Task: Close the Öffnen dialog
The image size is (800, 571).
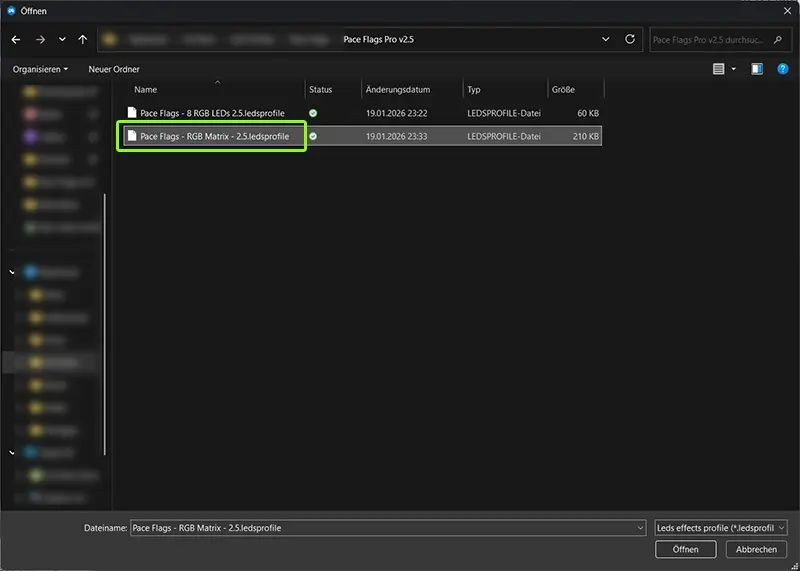Action: 787,10
